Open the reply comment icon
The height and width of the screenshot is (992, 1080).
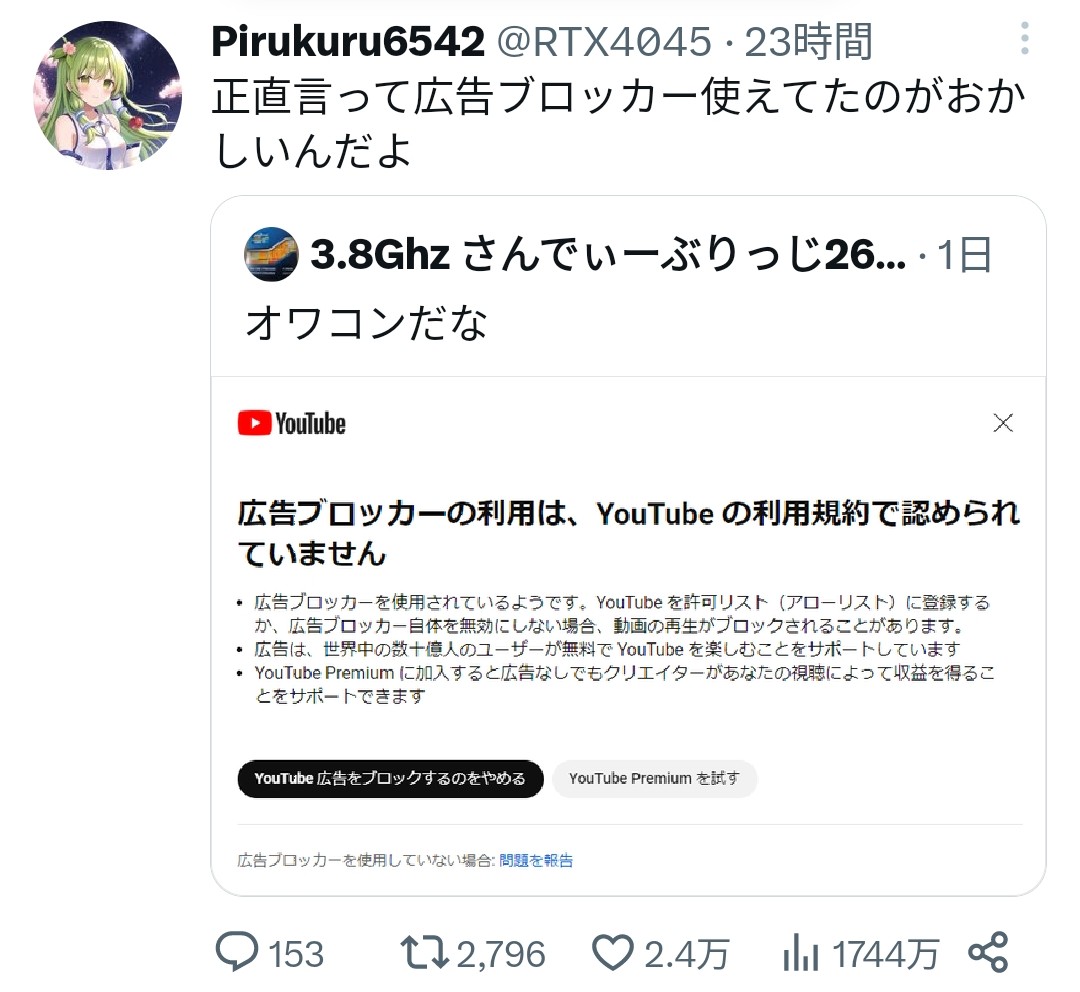tap(237, 952)
